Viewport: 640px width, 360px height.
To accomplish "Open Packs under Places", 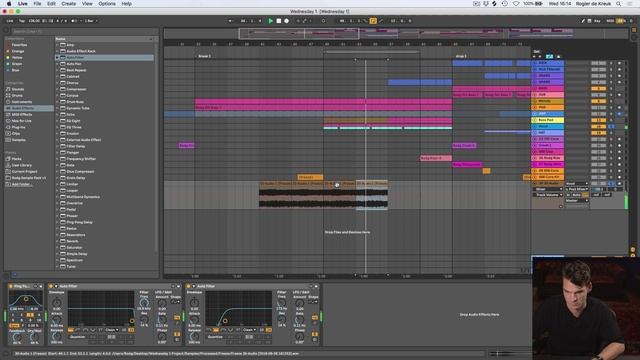I will pos(17,159).
